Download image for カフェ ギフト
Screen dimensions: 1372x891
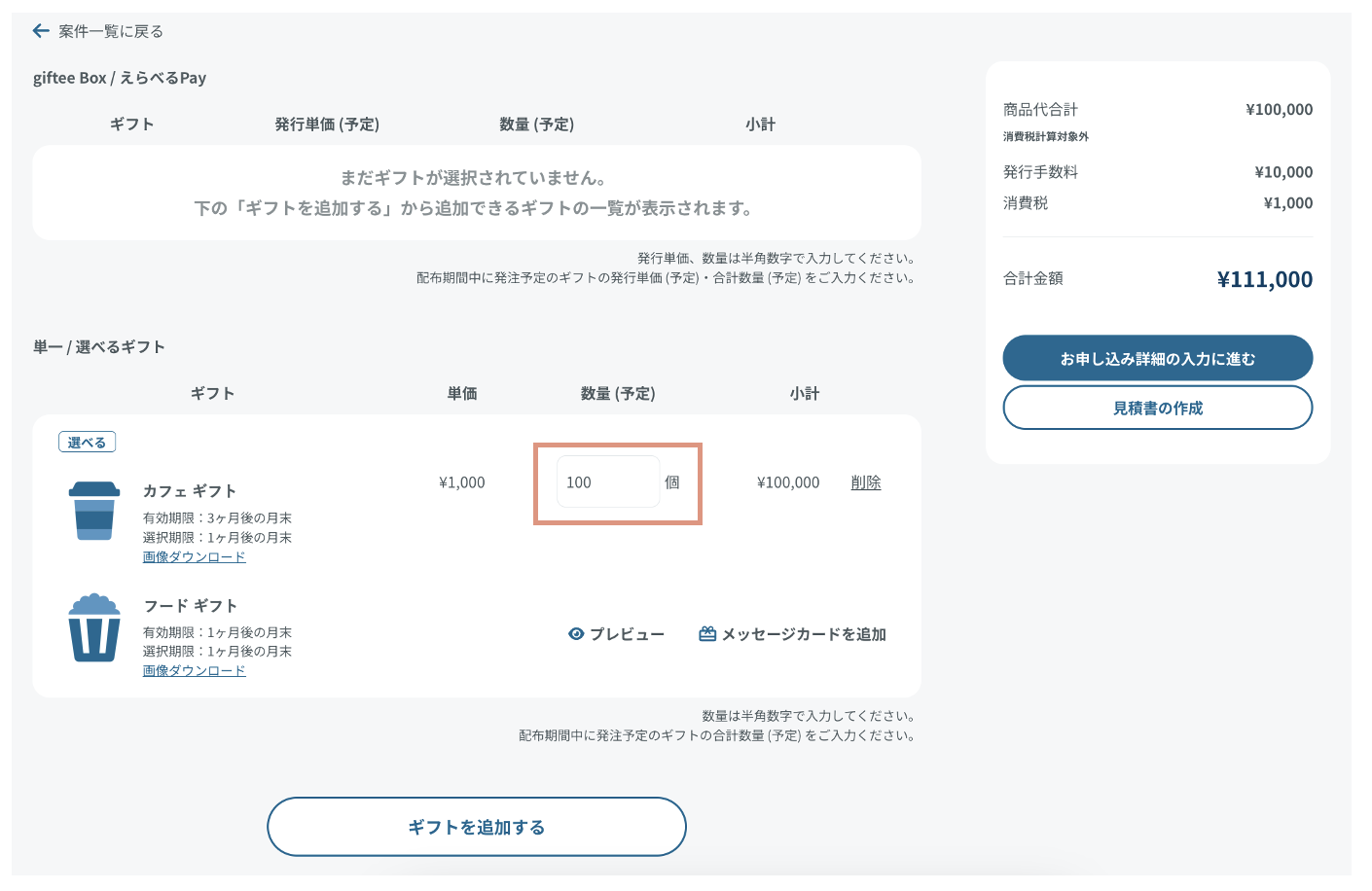tap(194, 557)
